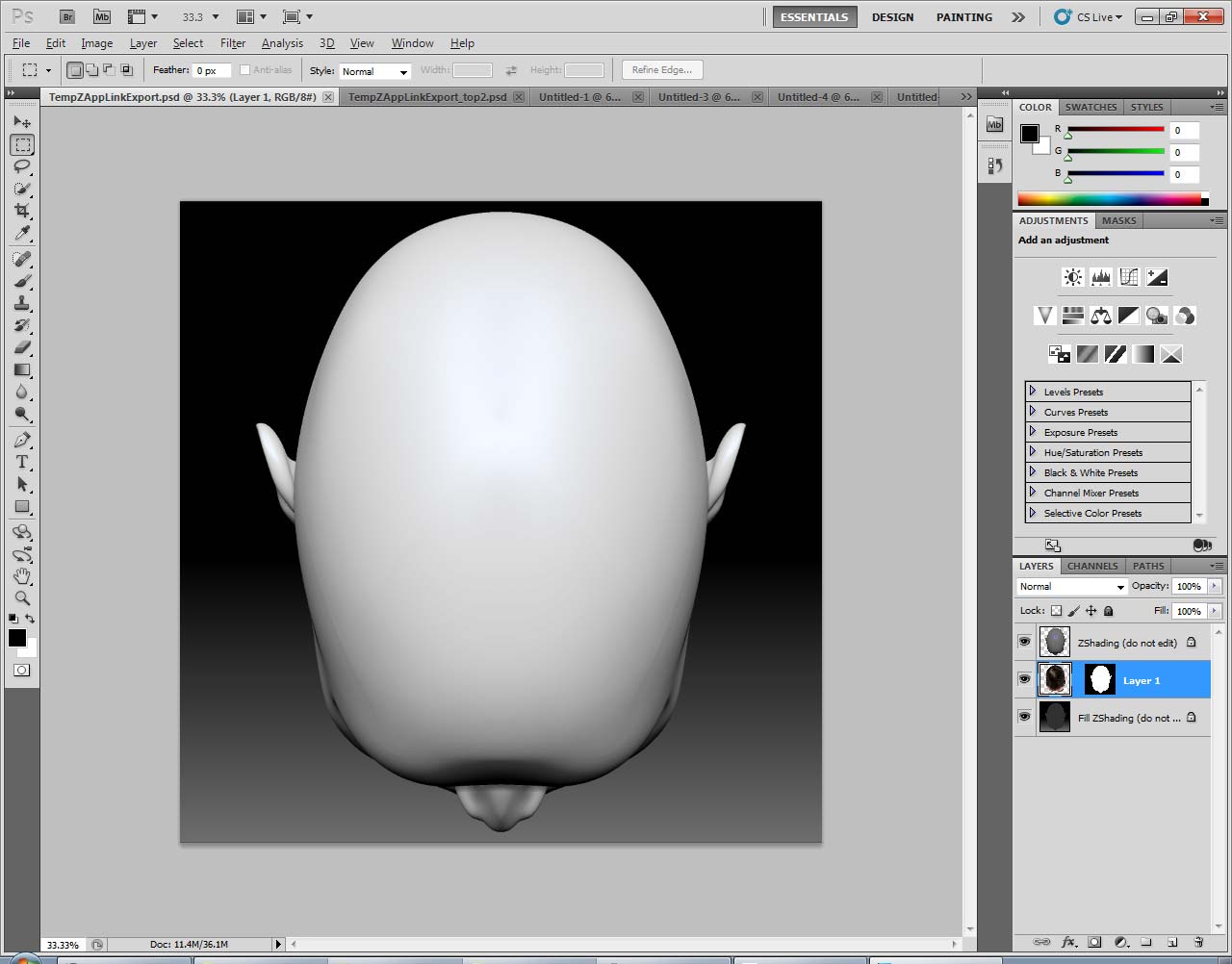Screen dimensions: 1232x964
Task: Expand the Curves Presets list
Action: [1033, 412]
